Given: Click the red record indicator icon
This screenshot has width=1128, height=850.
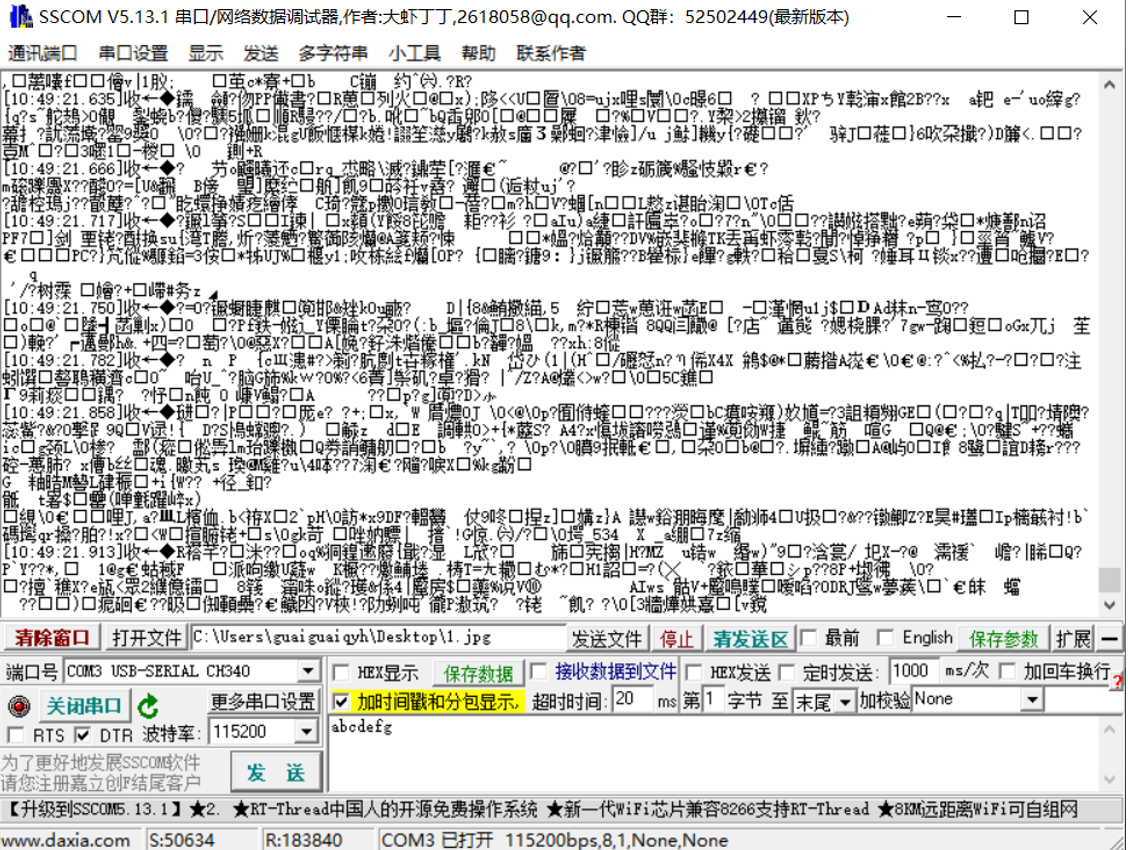Looking at the screenshot, I should [19, 705].
